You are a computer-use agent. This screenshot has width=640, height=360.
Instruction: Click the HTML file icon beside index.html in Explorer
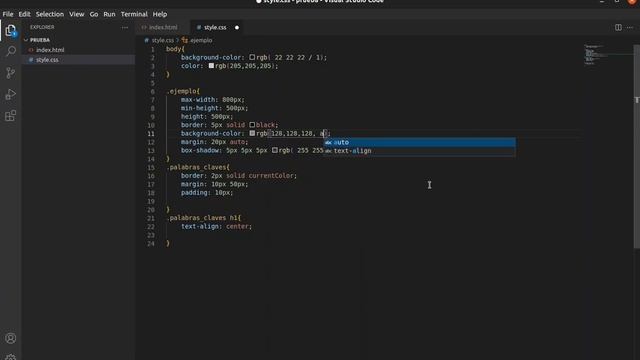pos(31,50)
